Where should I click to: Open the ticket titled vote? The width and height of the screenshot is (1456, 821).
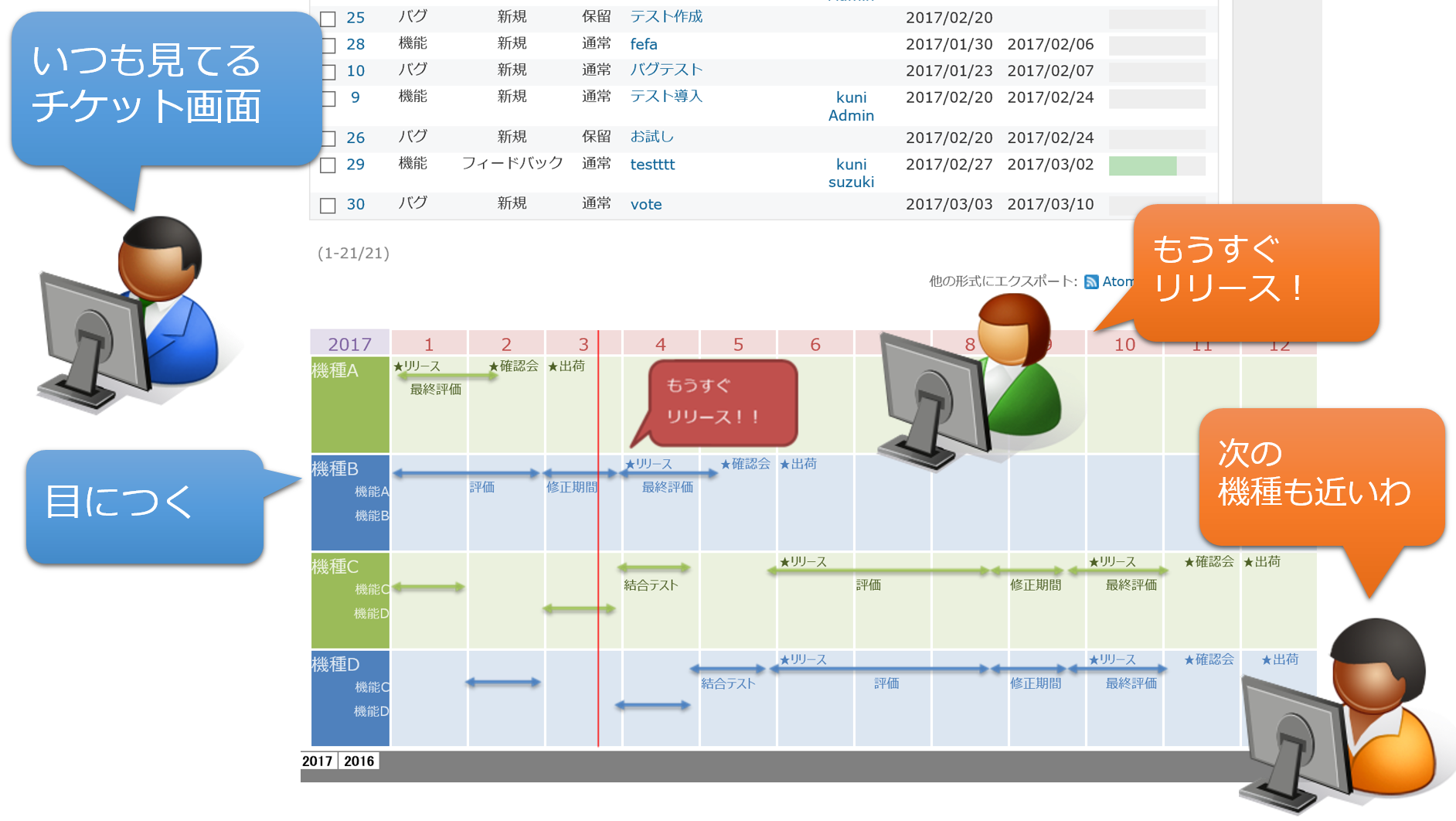[x=648, y=203]
